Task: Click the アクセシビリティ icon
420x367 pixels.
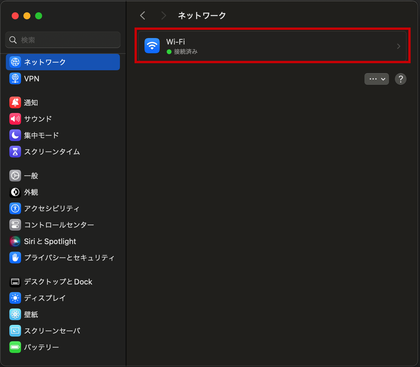Action: pyautogui.click(x=15, y=208)
